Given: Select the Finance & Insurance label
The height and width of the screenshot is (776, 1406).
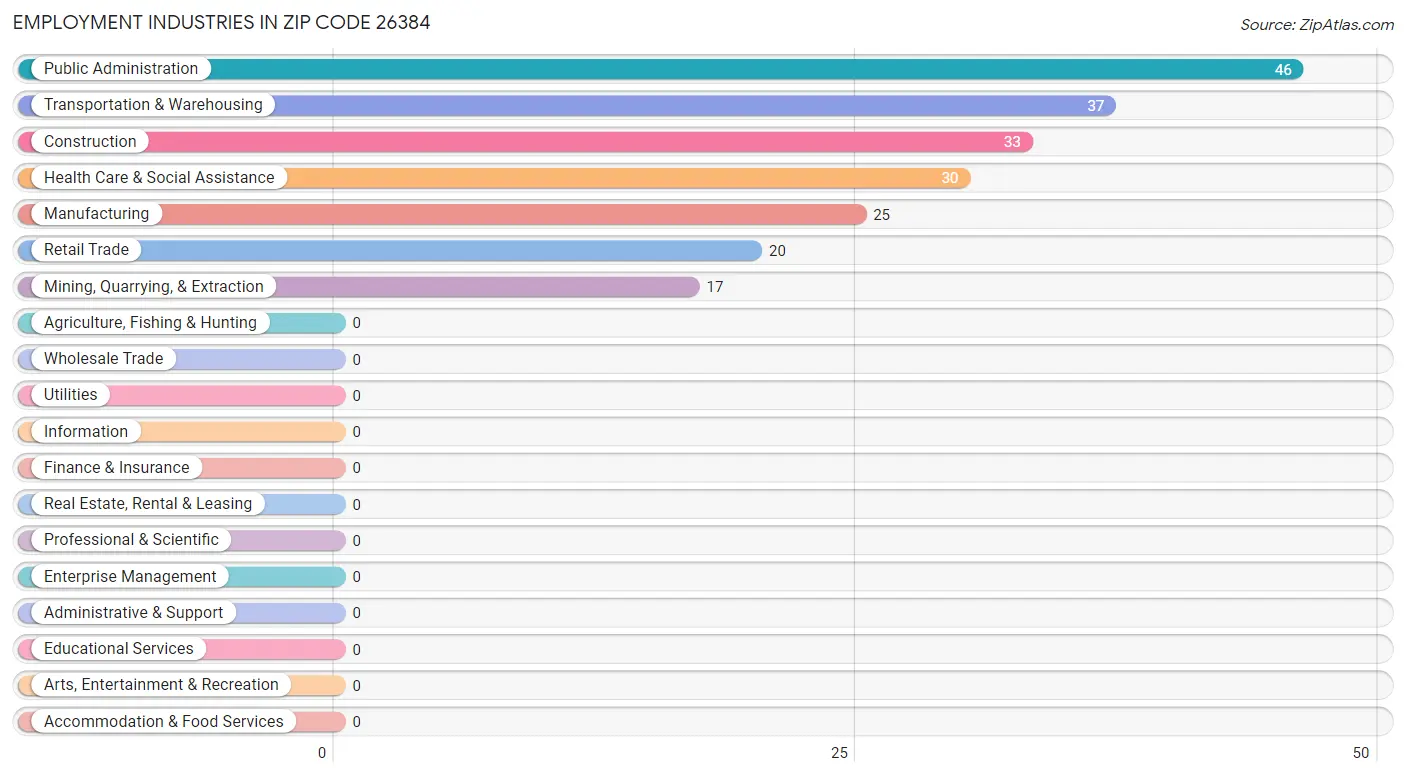Looking at the screenshot, I should (x=116, y=468).
